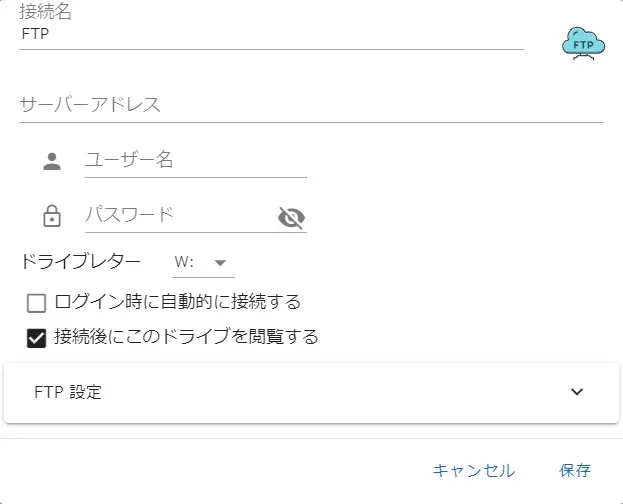This screenshot has height=504, width=623.
Task: Enable ログイン時に自動的に接続する checkbox
Action: point(37,302)
